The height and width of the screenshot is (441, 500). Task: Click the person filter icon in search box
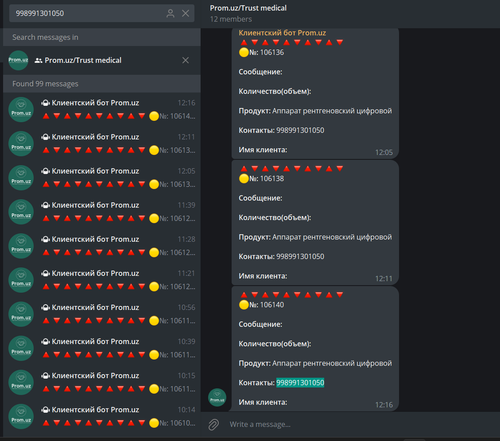(170, 13)
